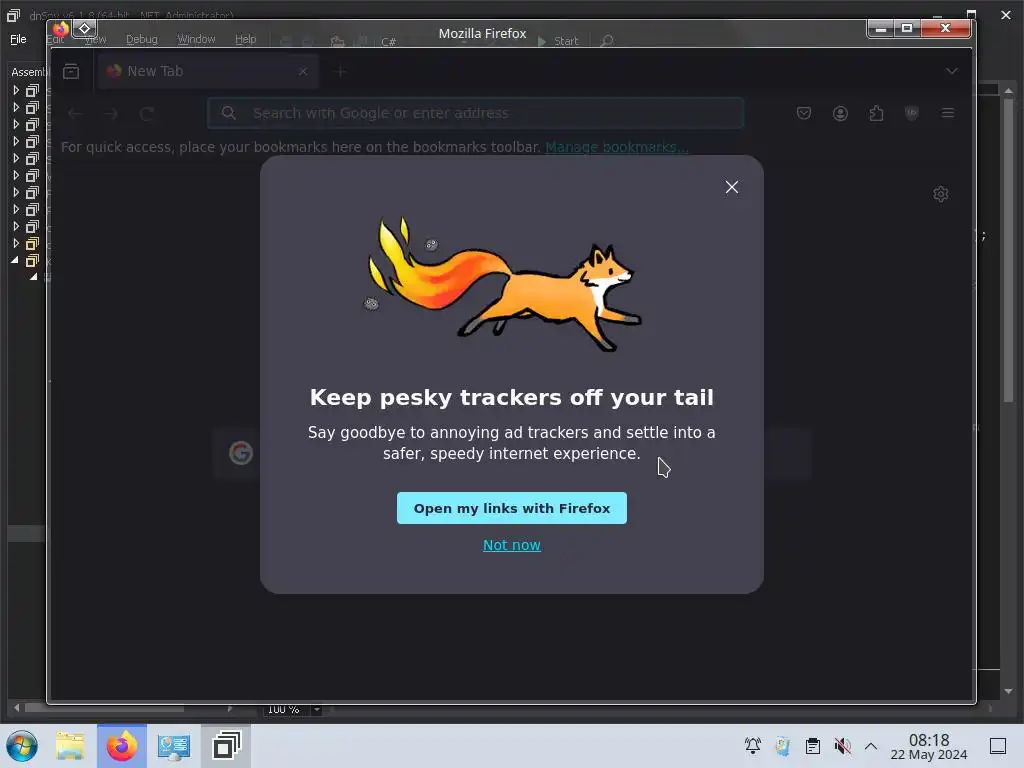Open dnSpy Window menu
The image size is (1024, 768).
pyautogui.click(x=196, y=39)
